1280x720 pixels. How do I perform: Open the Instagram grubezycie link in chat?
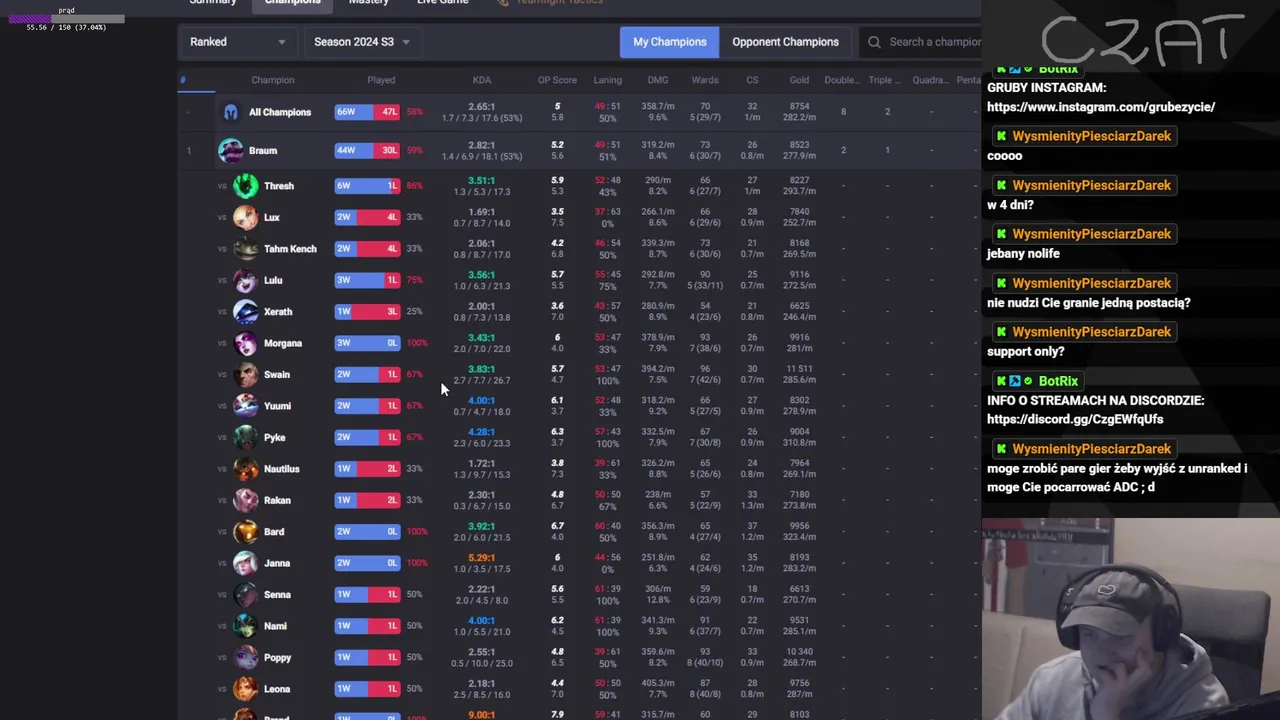[1101, 107]
